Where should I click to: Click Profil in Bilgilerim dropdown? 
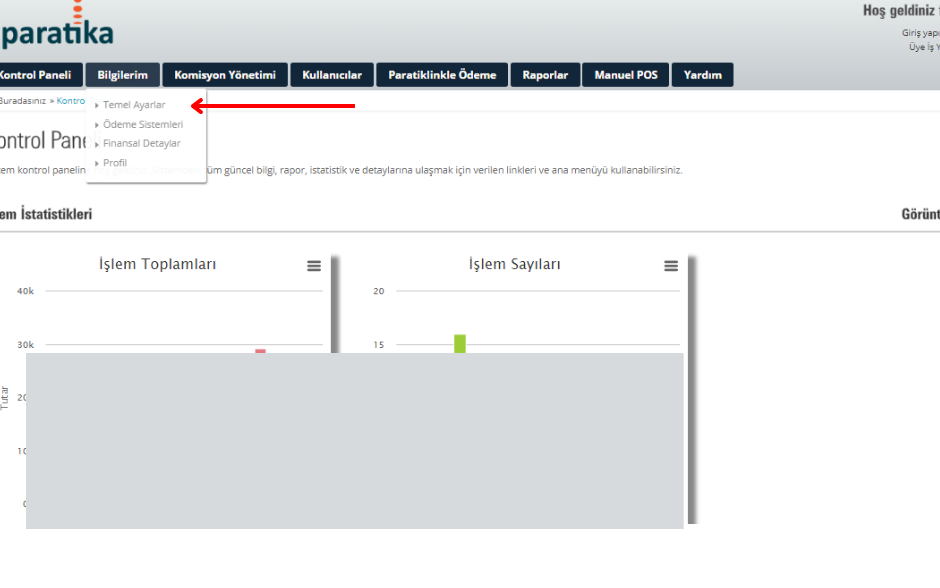coord(115,163)
